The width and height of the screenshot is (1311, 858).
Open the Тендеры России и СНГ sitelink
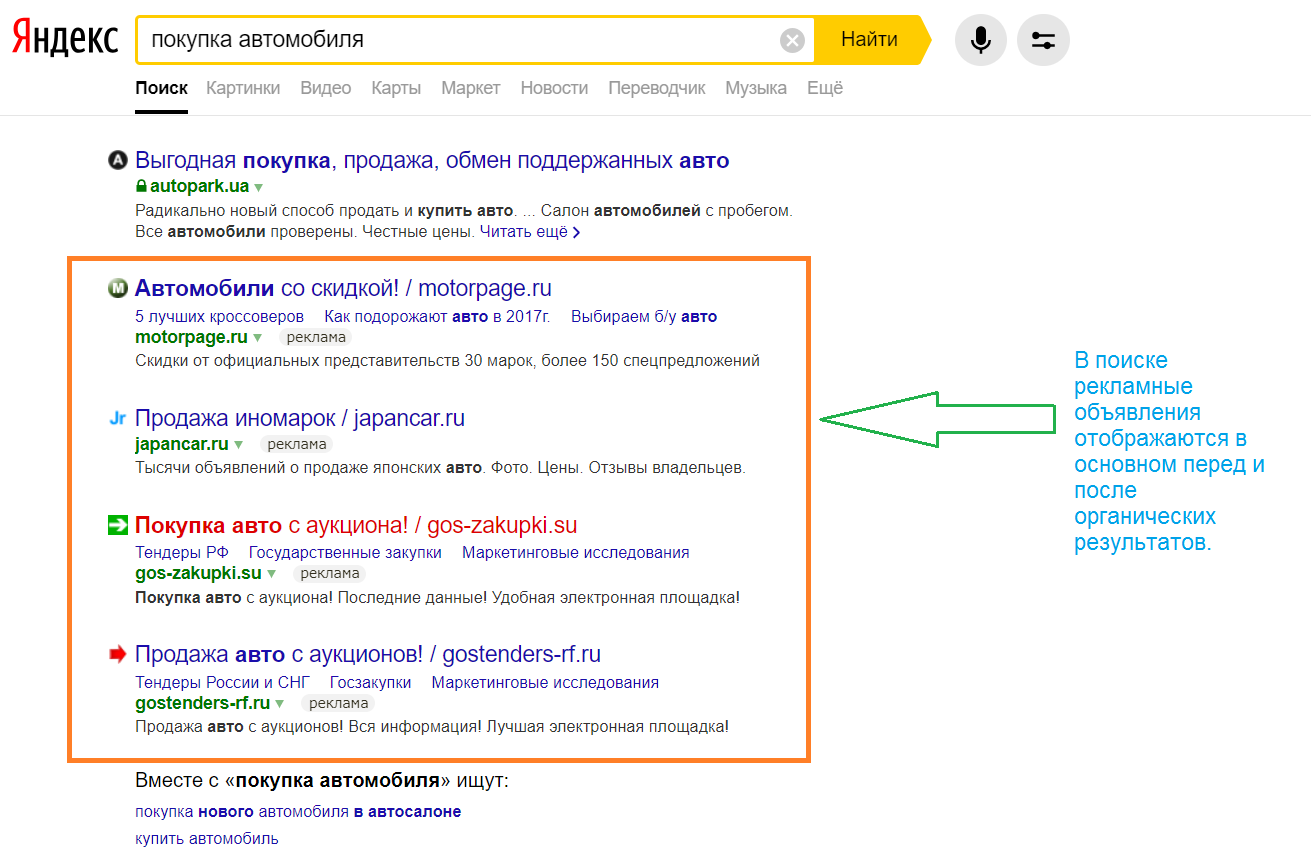222,682
